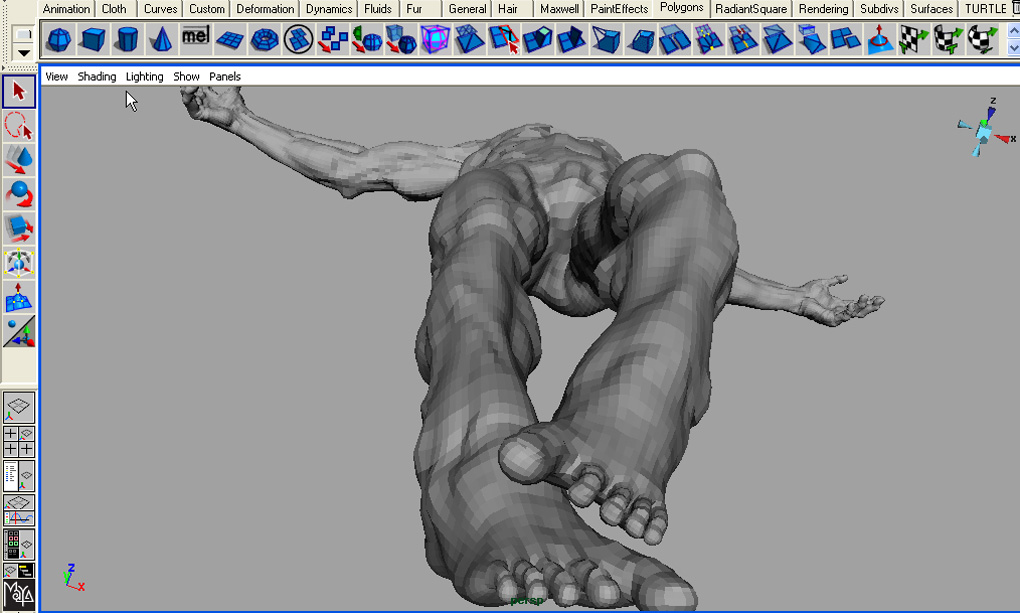Click the merge icon with red inward arrows

[x=743, y=39]
